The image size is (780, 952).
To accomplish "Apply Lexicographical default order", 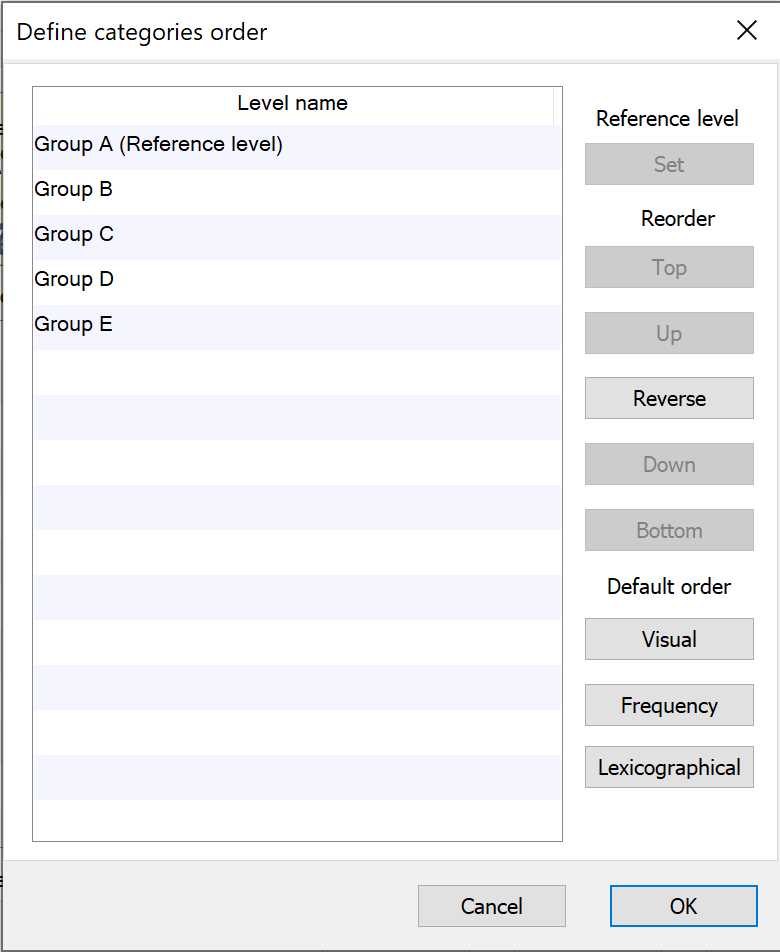I will tap(669, 768).
